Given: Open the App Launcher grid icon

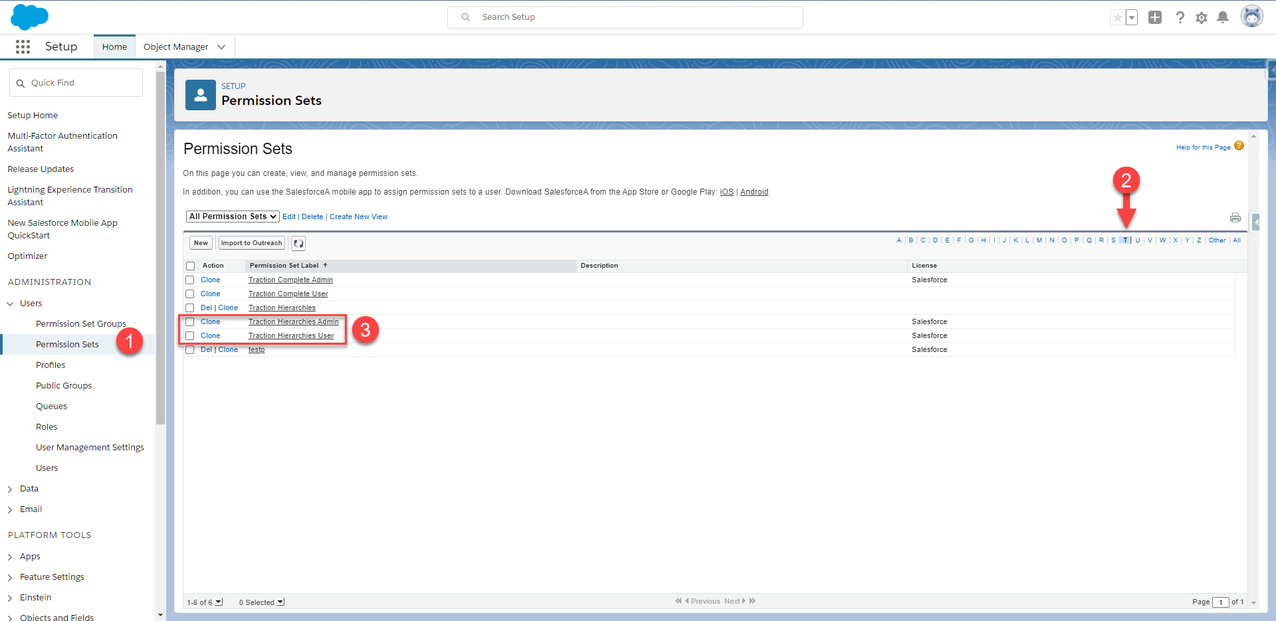Looking at the screenshot, I should tap(23, 47).
